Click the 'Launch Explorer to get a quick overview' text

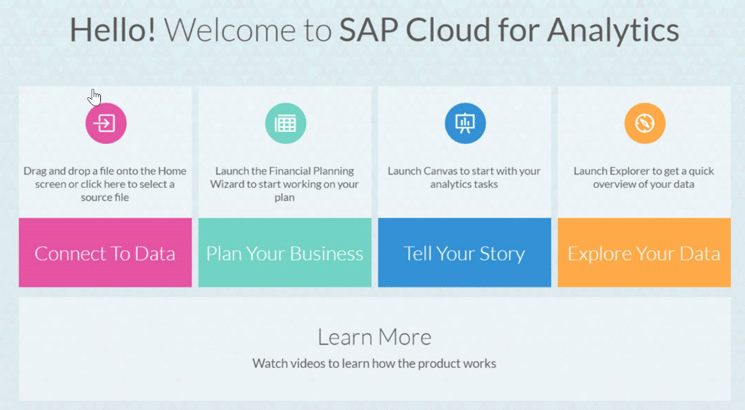tap(644, 177)
